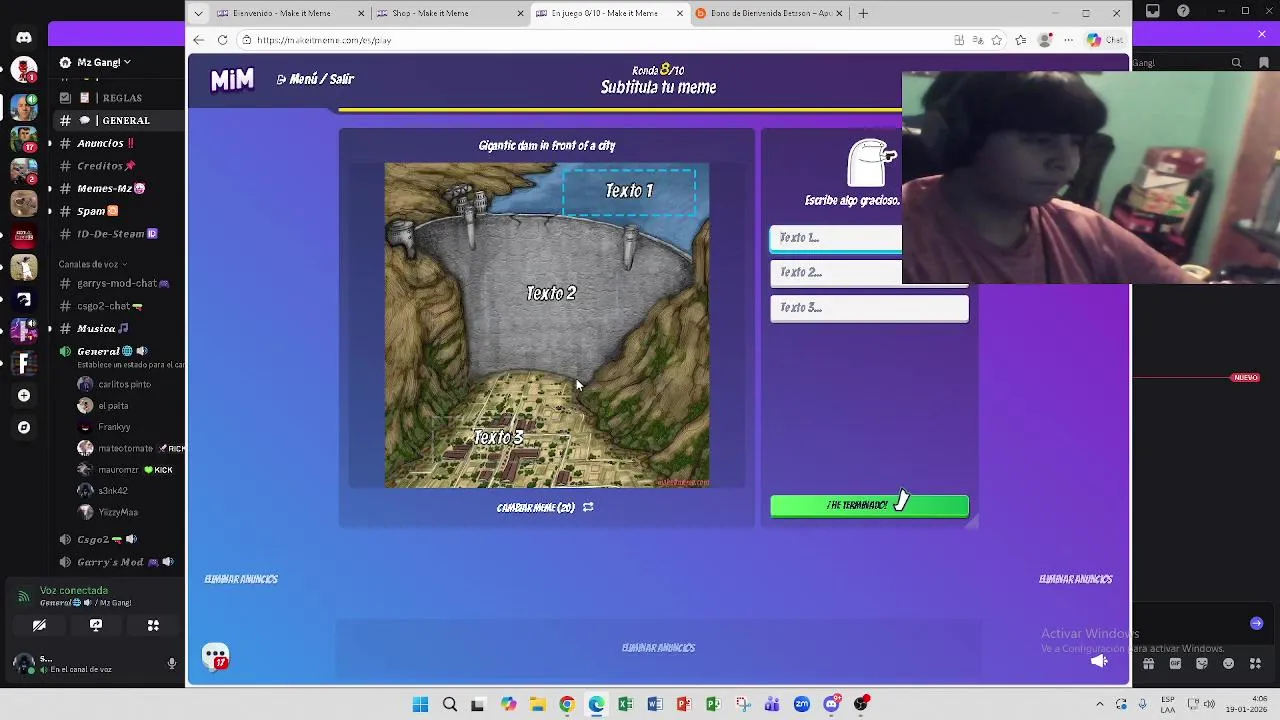Viewport: 1280px width, 720px height.
Task: Click the green ¡He terminado! button
Action: [x=869, y=506]
